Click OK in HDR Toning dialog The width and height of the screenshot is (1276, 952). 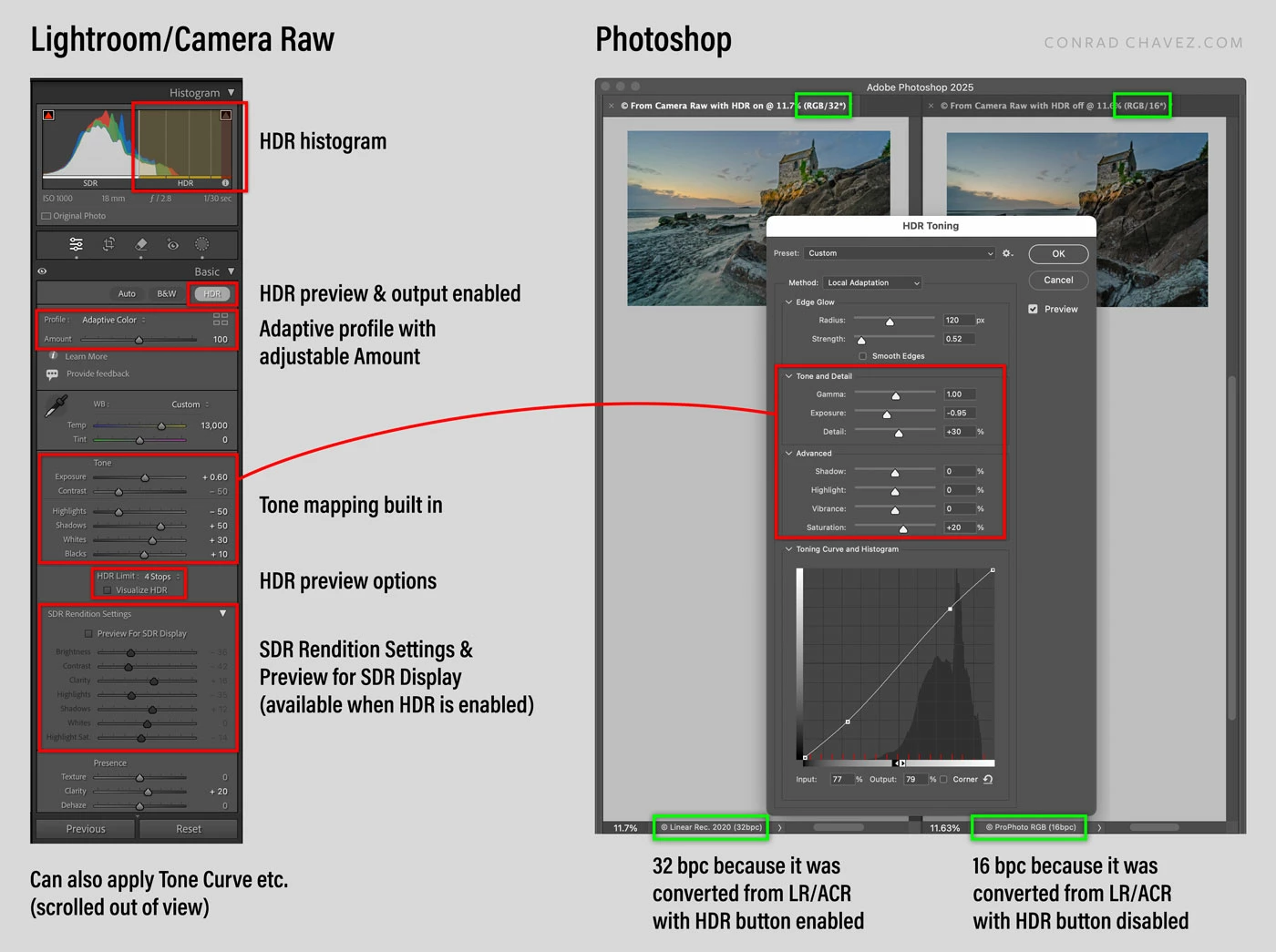click(1058, 254)
